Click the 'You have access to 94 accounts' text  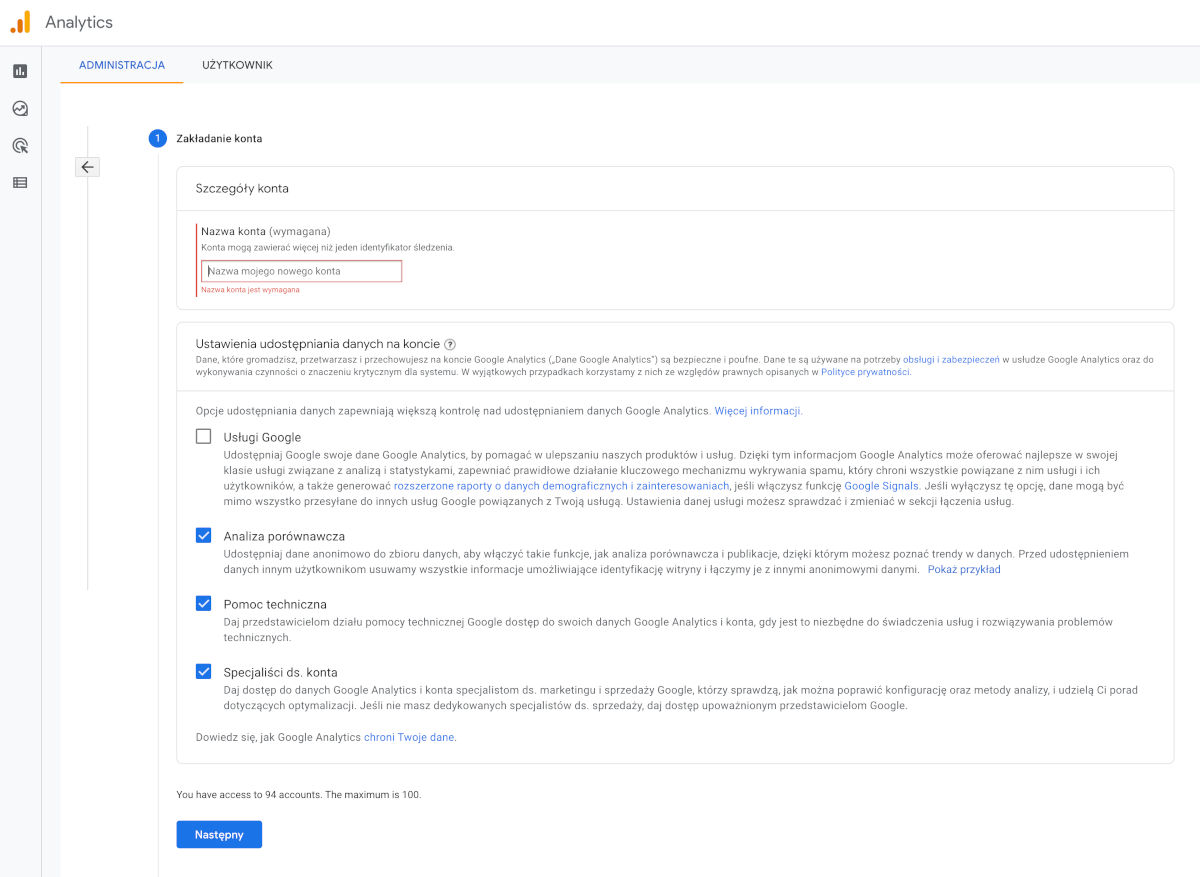pyautogui.click(x=299, y=795)
